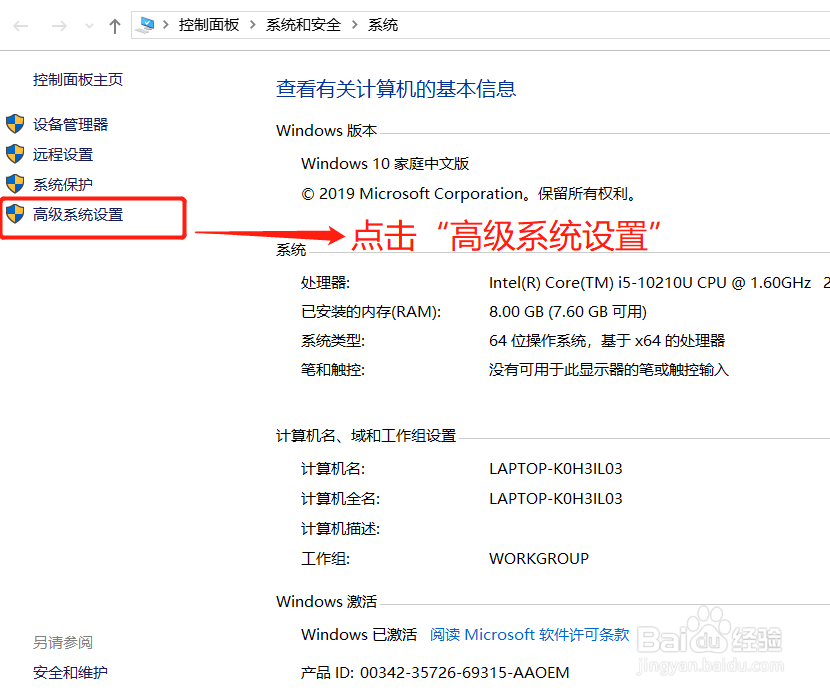The height and width of the screenshot is (694, 830).
Task: Click 64 位操作系统 system type value
Action: pyautogui.click(x=607, y=340)
